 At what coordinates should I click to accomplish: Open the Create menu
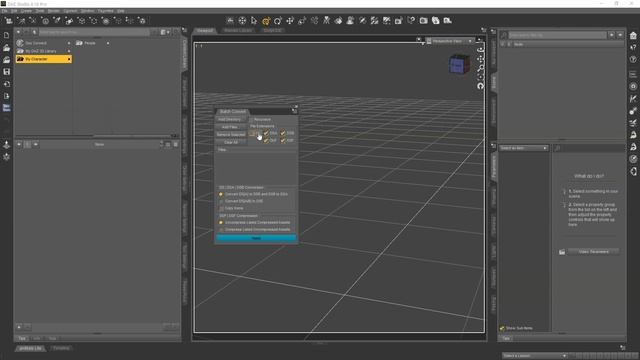[x=26, y=11]
